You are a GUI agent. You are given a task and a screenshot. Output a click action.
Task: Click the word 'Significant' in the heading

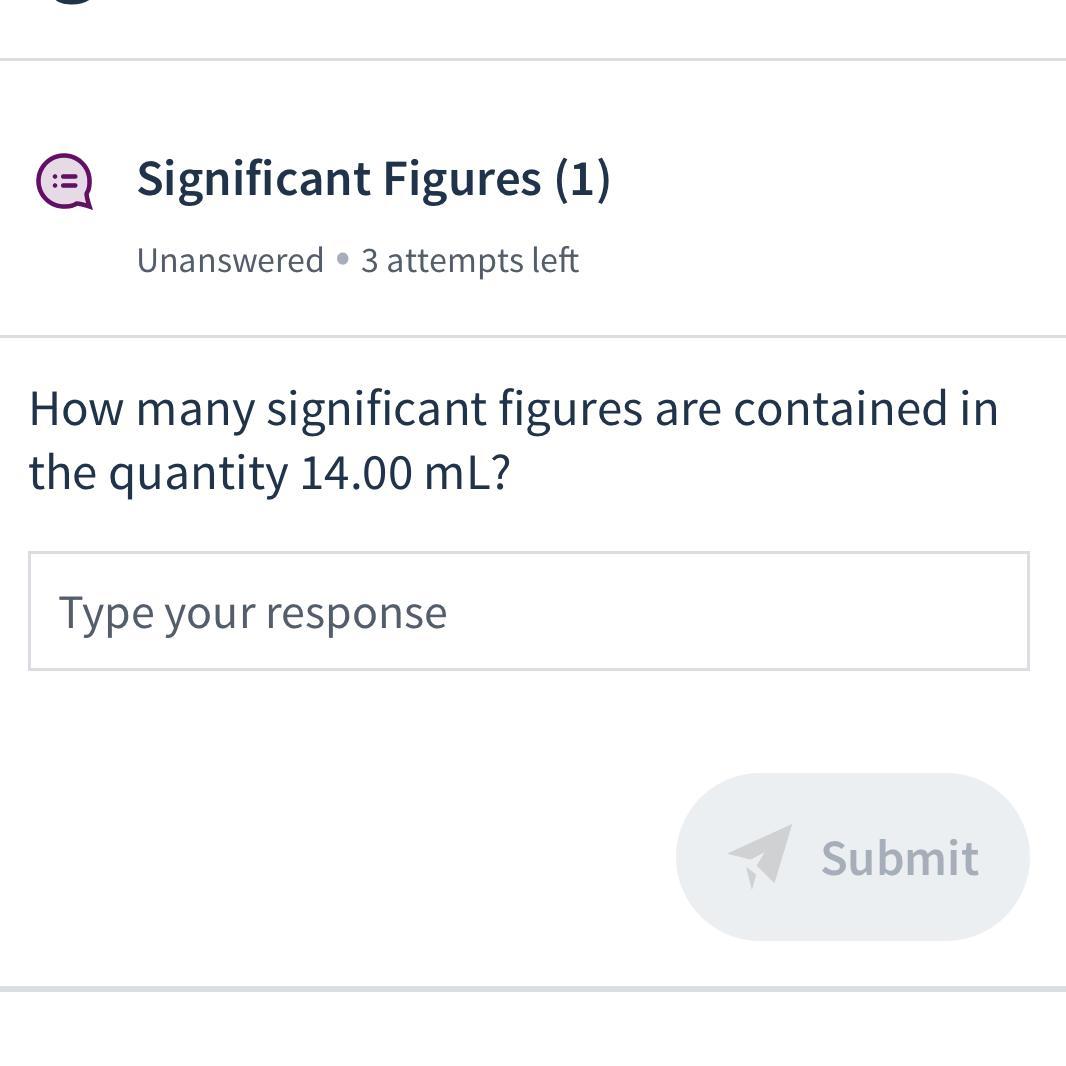pyautogui.click(x=254, y=179)
